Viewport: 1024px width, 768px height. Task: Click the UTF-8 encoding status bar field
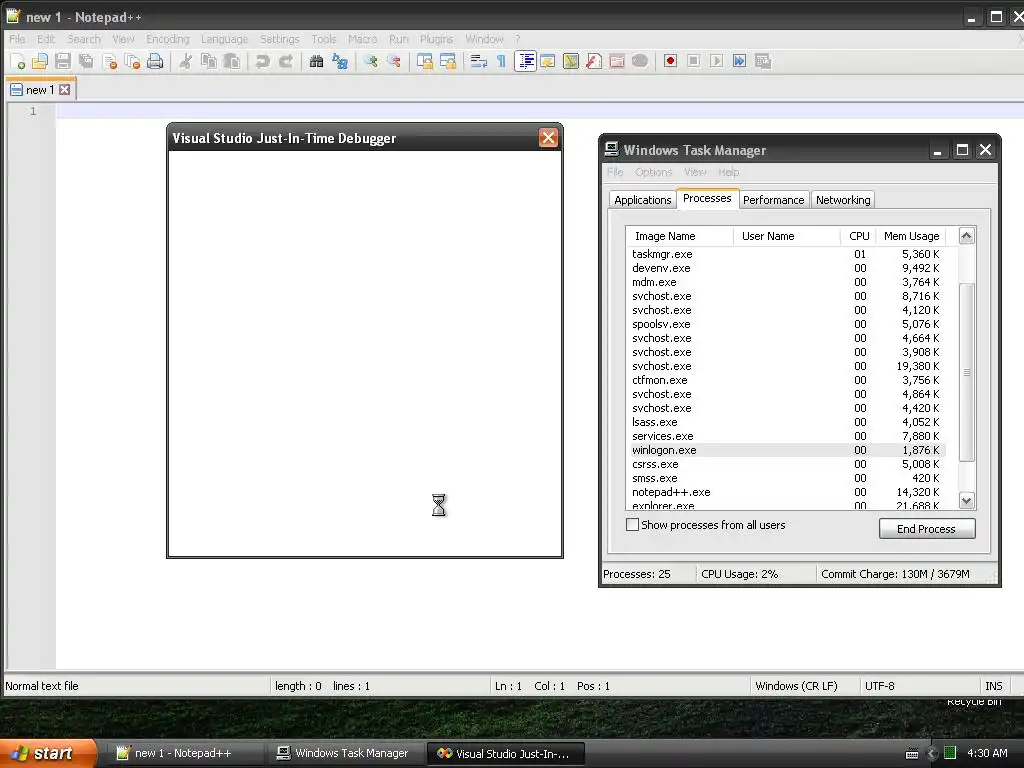pos(920,686)
